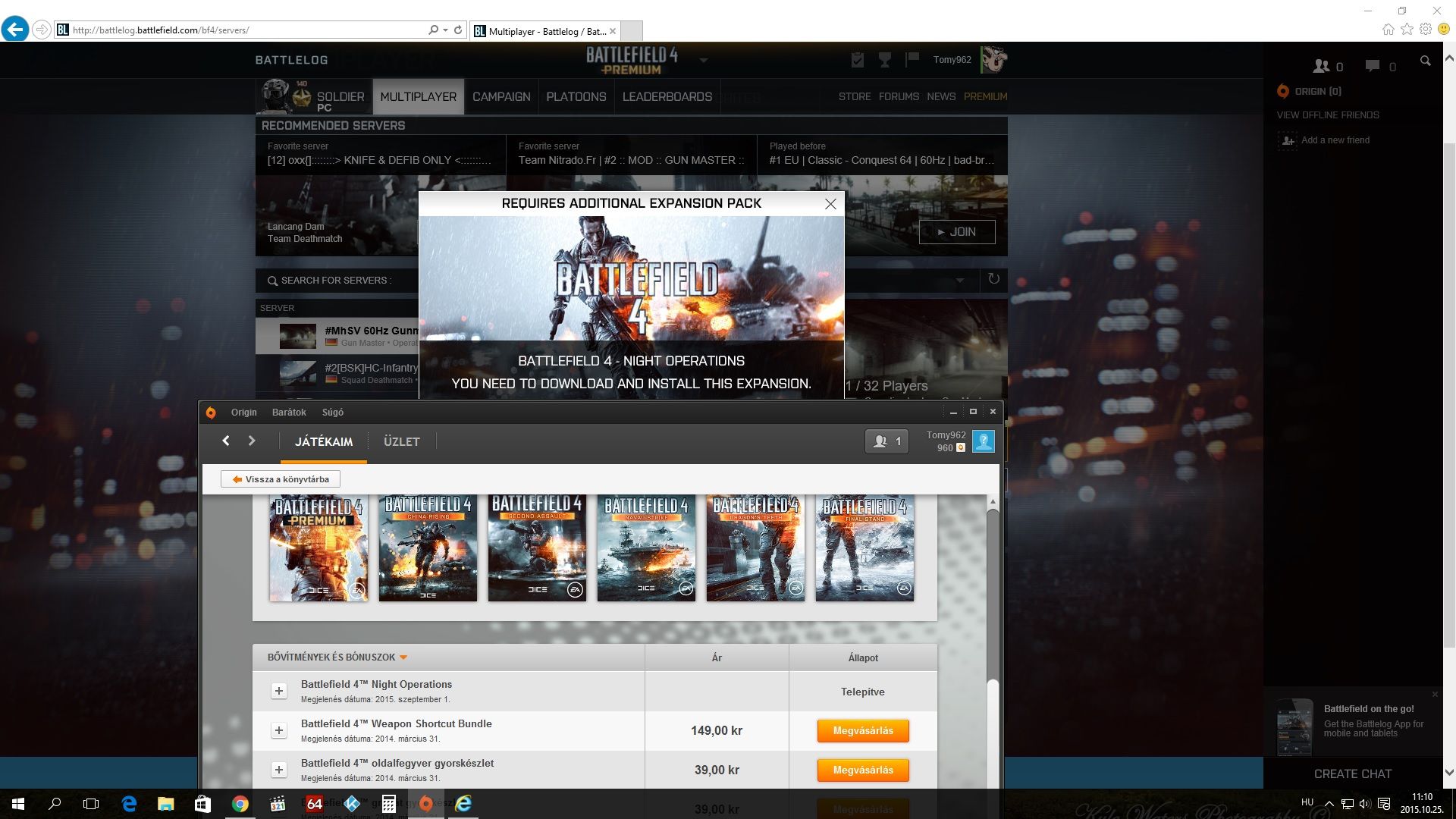Click Megvásárlás for the Weapon Shortcut Bundle
Viewport: 1456px width, 819px height.
(862, 730)
